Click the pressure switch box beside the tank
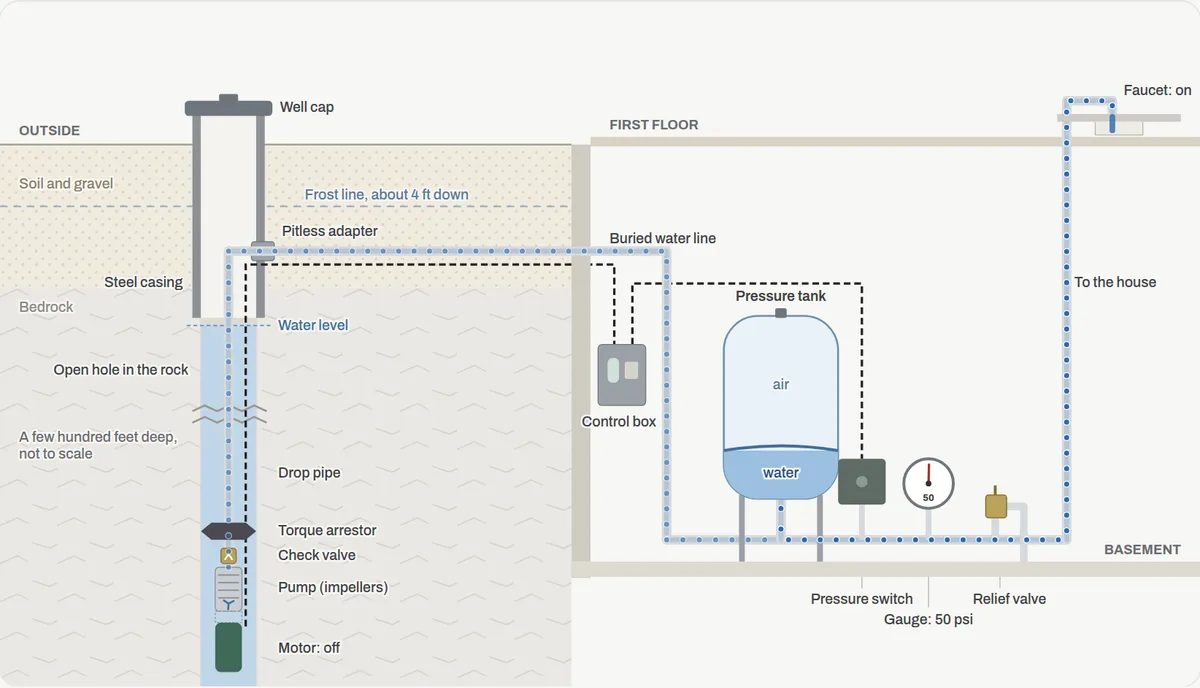The image size is (1200, 688). coord(861,481)
